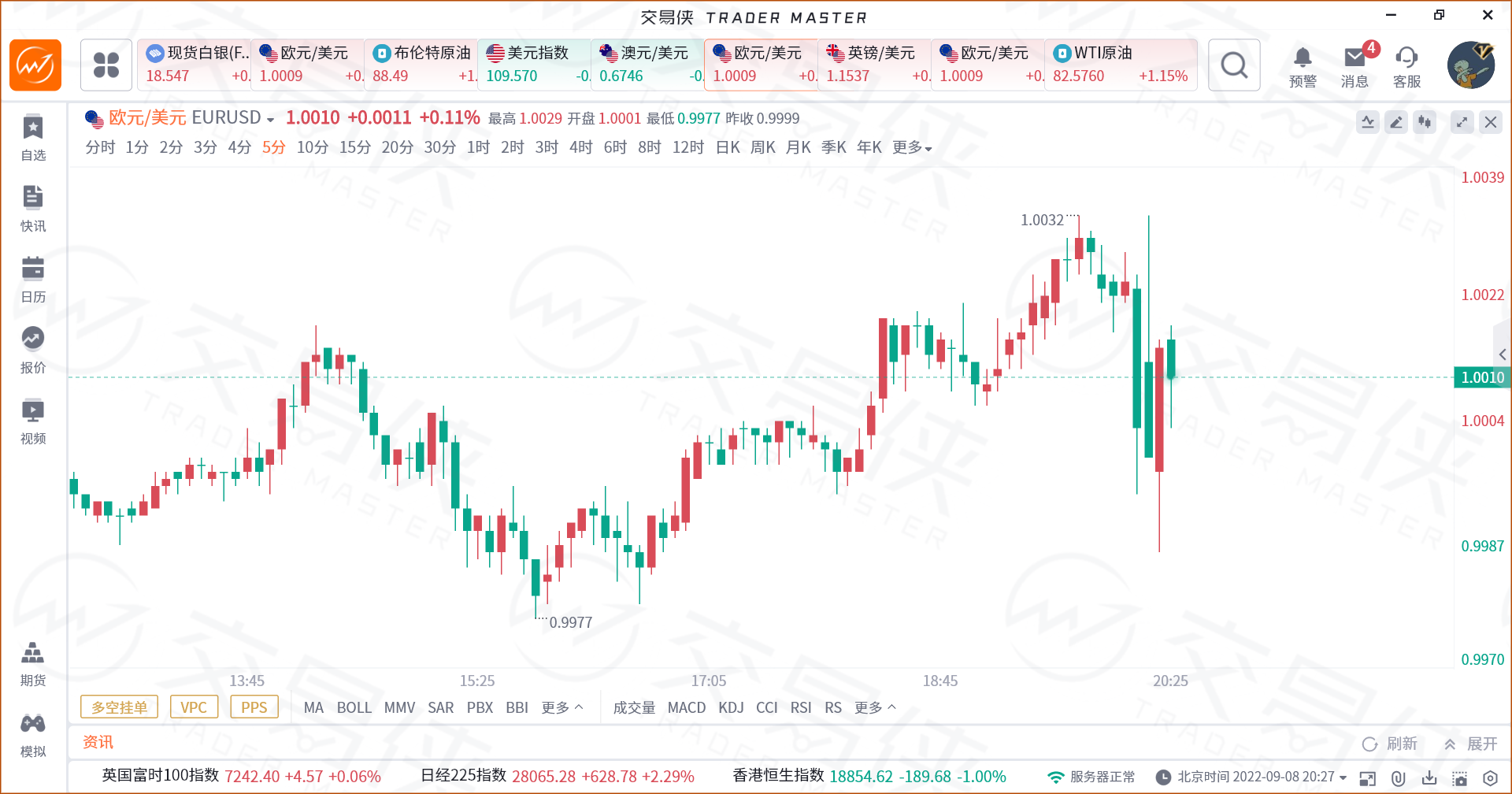Click the screenshot camera icon

coord(1460,778)
